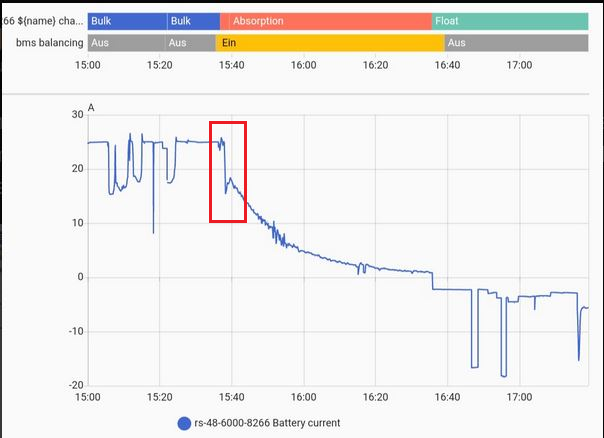Click the '15:00' label under the current chart
This screenshot has width=604, height=438.
point(88,397)
